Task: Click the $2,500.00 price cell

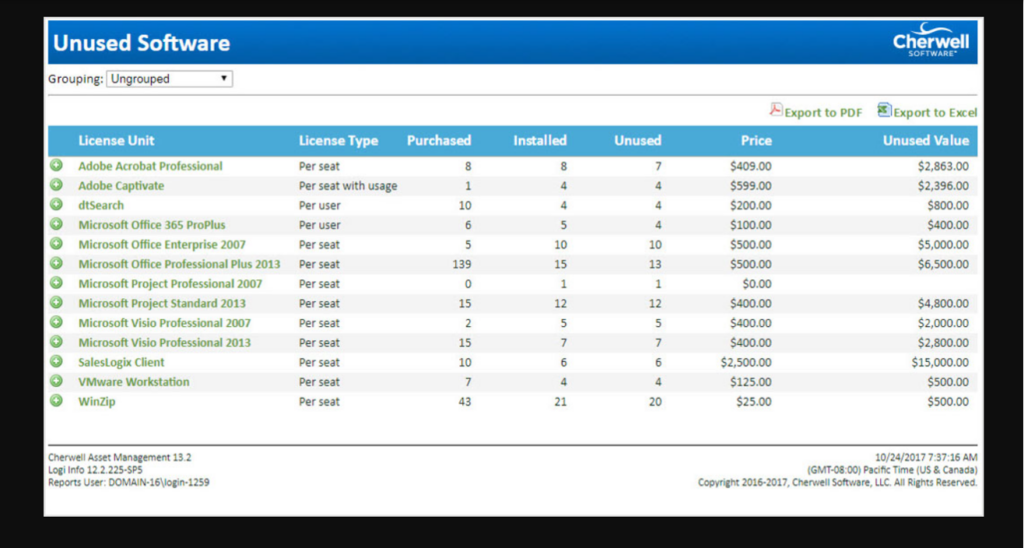Action: pyautogui.click(x=746, y=362)
